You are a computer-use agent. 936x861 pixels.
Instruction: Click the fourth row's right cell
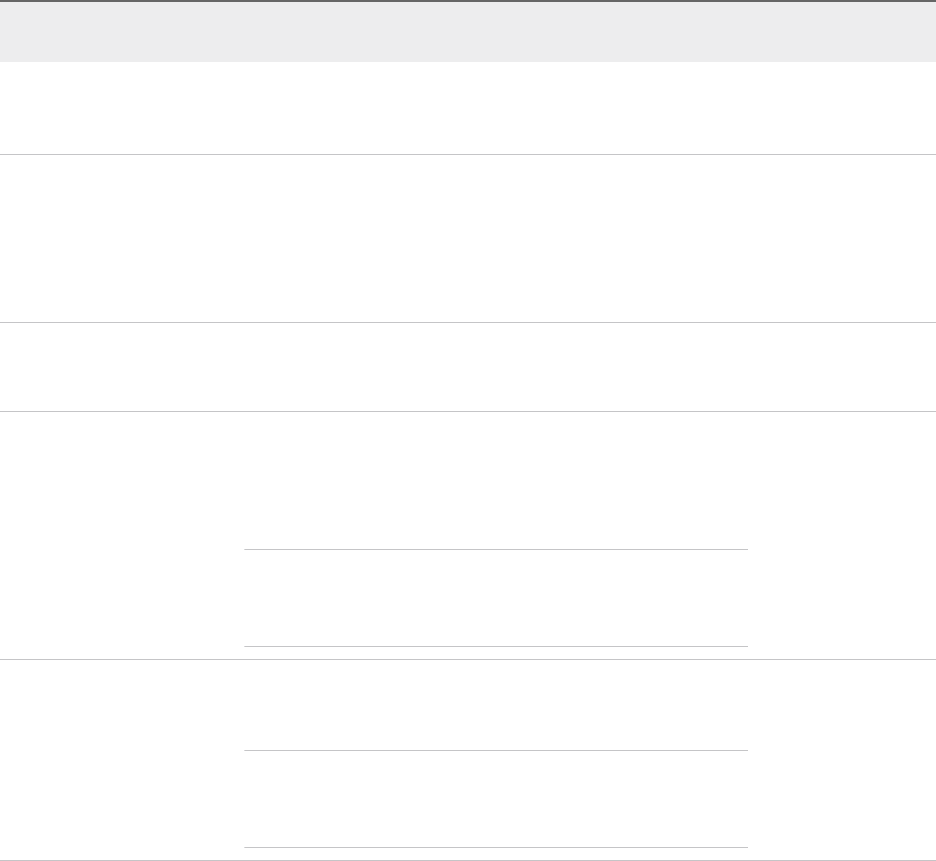click(842, 535)
